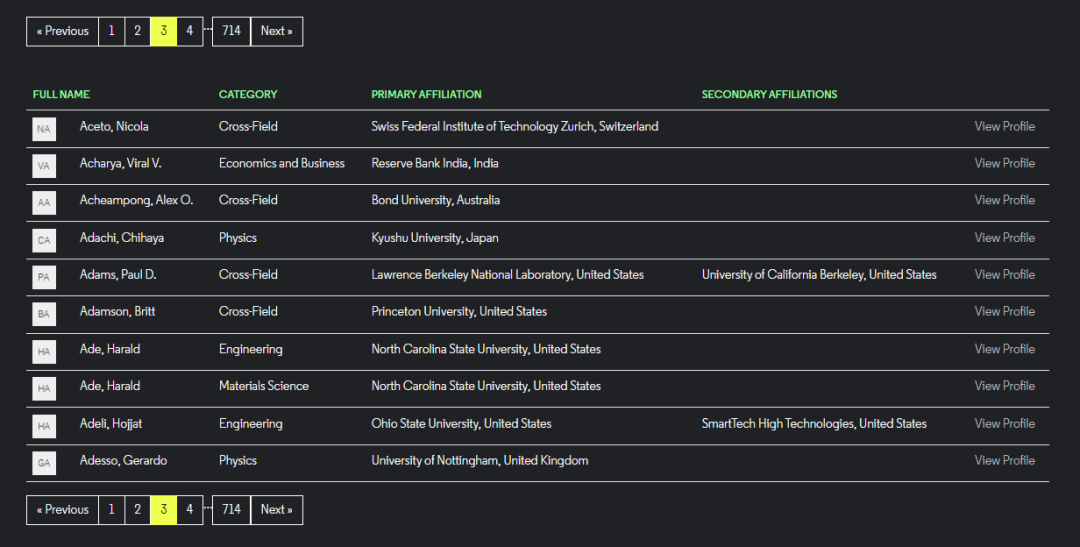Select the name Acharya, Viral V.
The width and height of the screenshot is (1080, 547).
point(120,164)
